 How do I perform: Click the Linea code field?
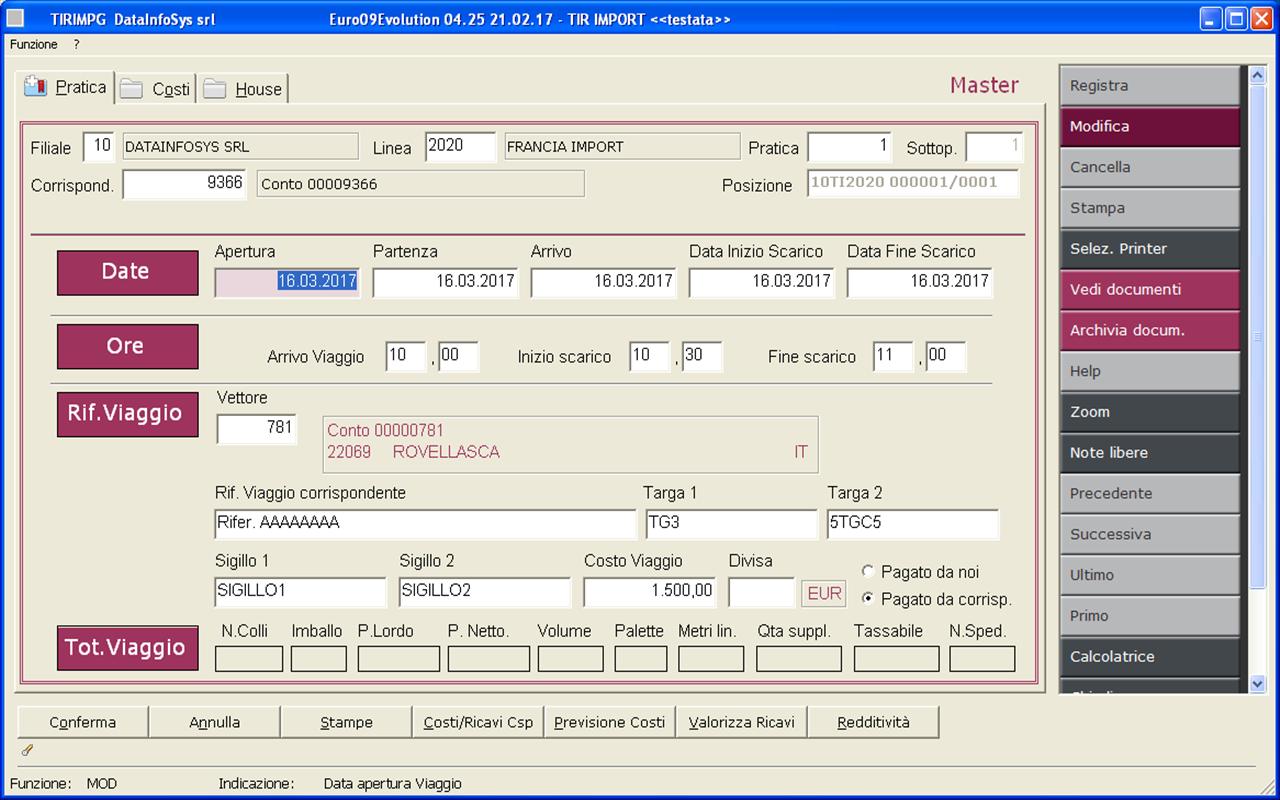[460, 147]
